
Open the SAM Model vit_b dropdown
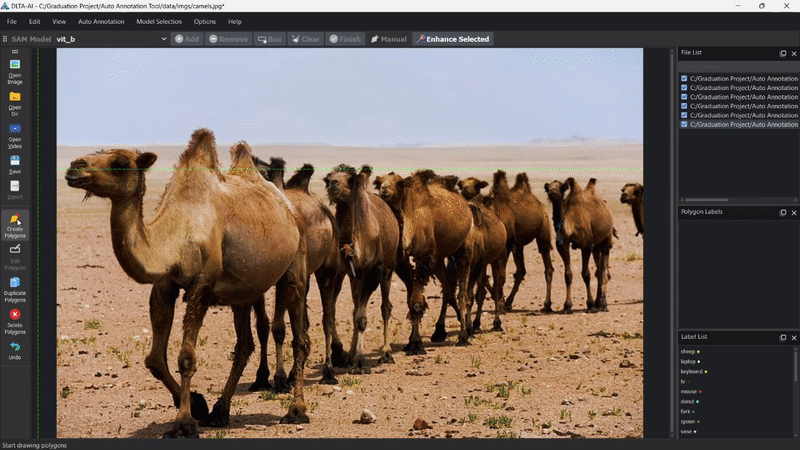(112, 39)
